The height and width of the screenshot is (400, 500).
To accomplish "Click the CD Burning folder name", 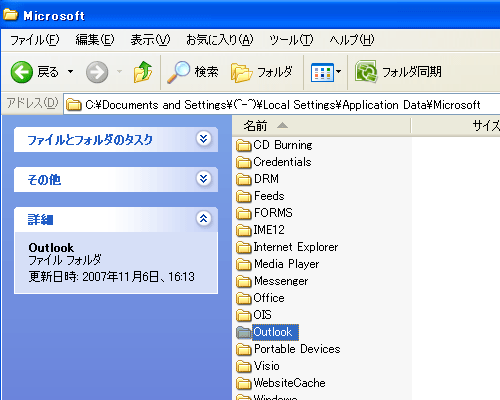I will [283, 145].
